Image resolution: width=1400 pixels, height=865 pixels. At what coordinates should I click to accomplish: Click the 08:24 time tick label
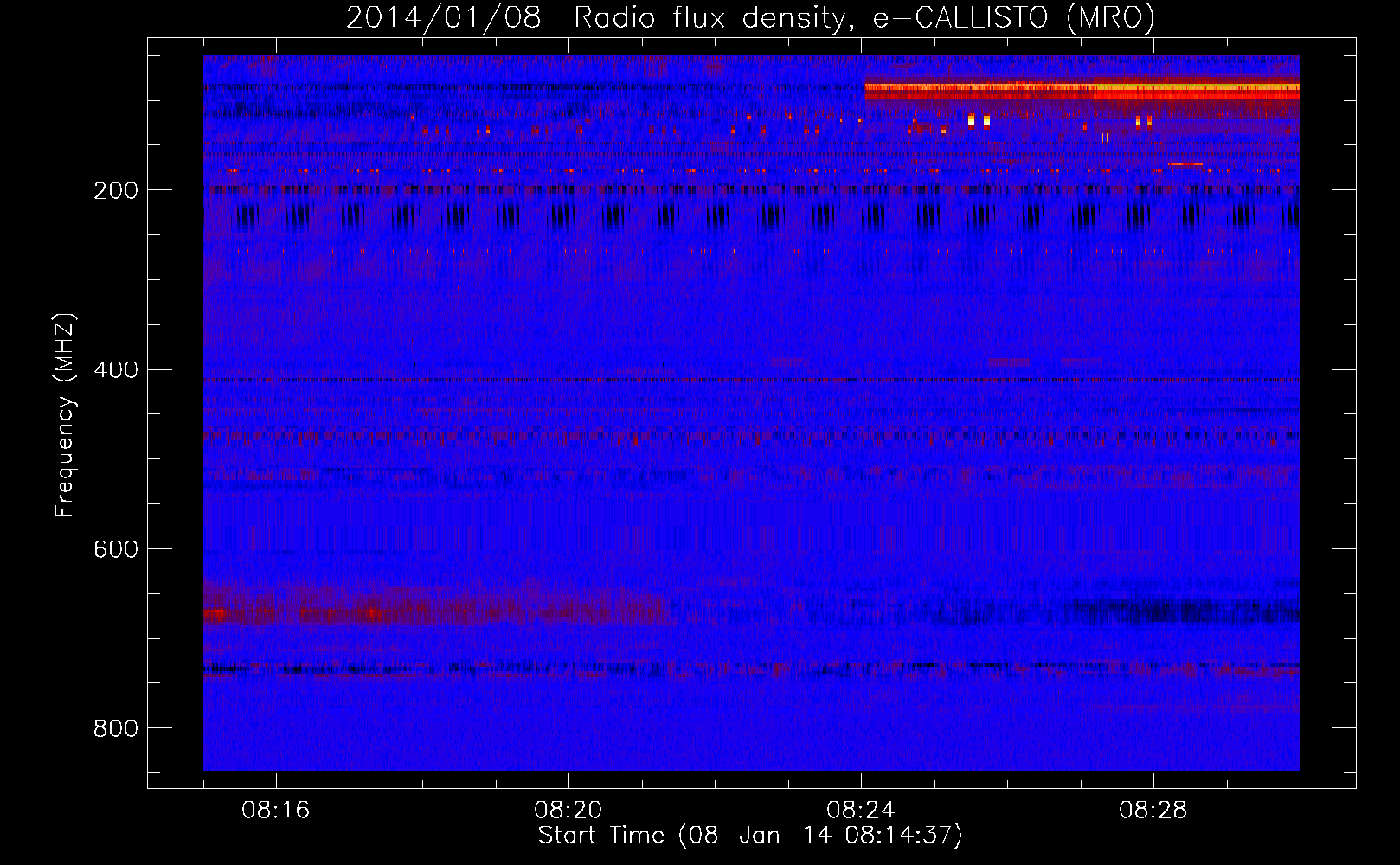pos(861,811)
